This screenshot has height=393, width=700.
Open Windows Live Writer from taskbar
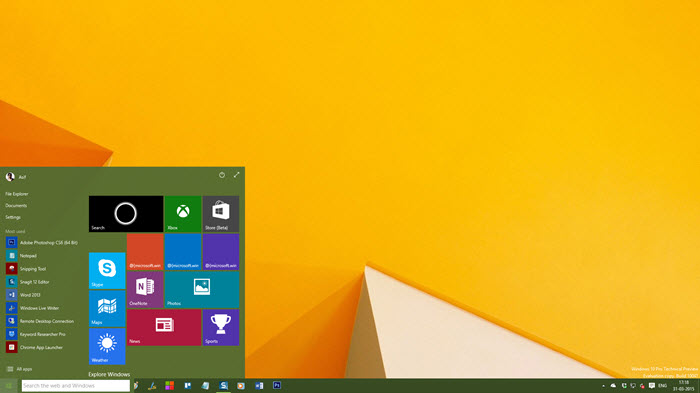(x=152, y=386)
